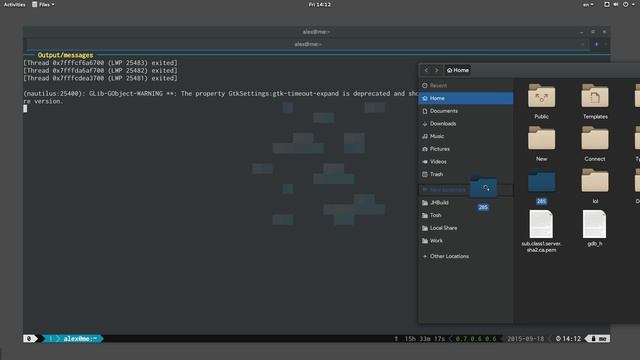Click the date 2015-09-18 in status bar

tap(525, 338)
